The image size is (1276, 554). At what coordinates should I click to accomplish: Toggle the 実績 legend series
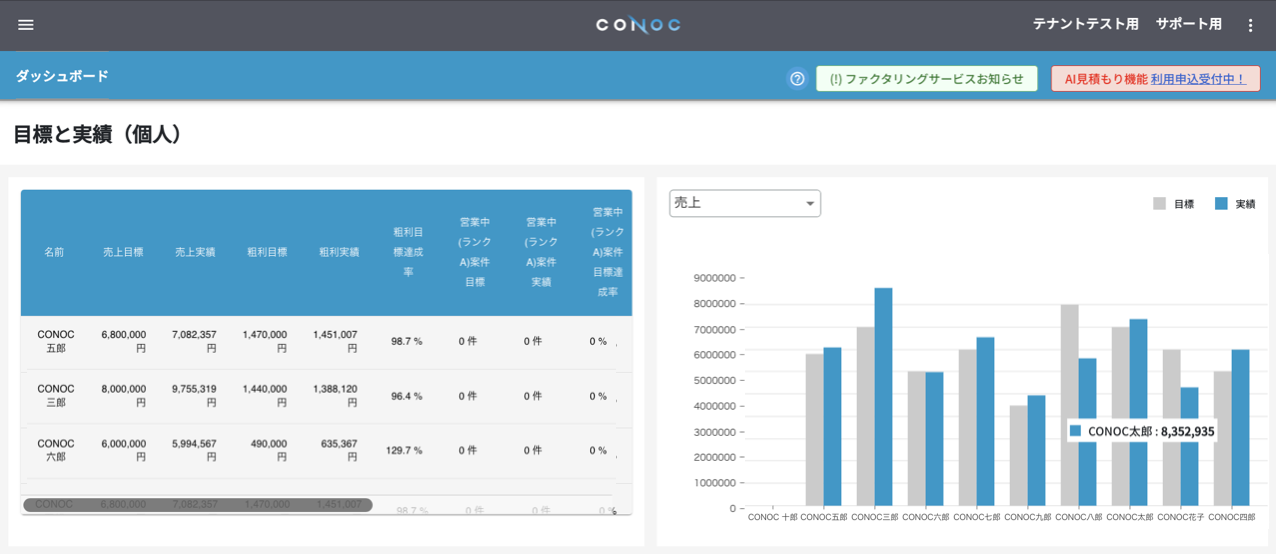(x=1235, y=204)
